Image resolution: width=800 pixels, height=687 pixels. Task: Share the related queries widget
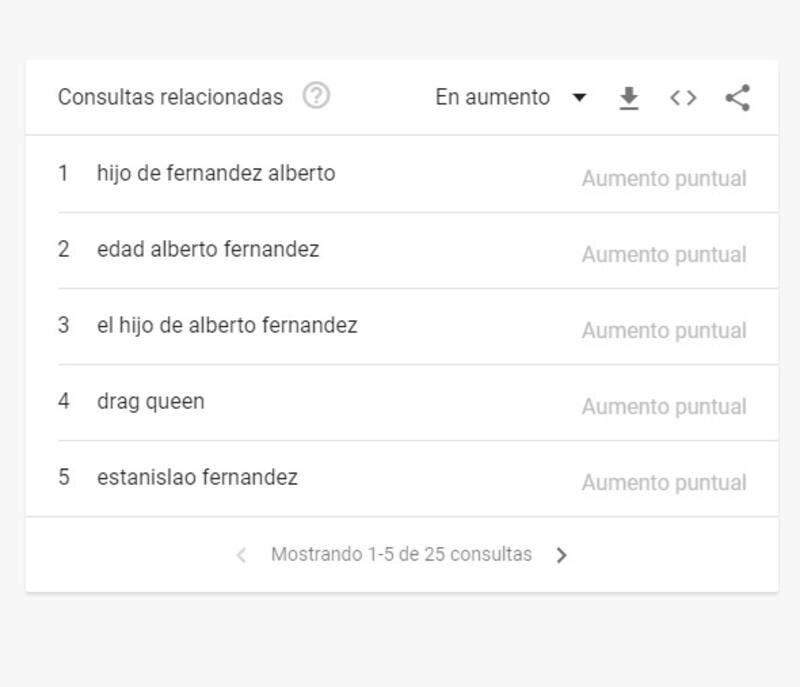click(x=737, y=98)
